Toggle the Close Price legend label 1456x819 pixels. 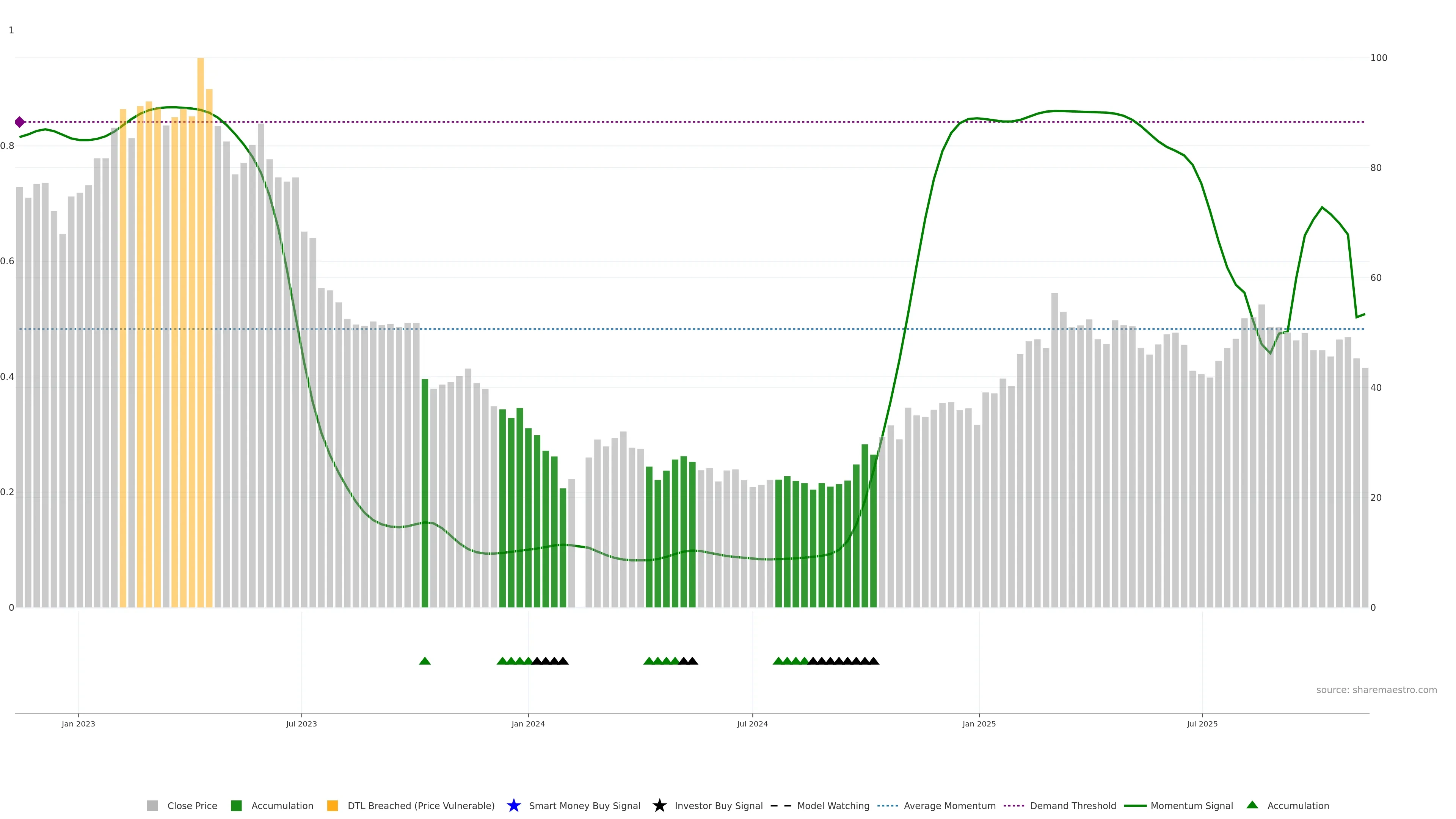tap(192, 805)
